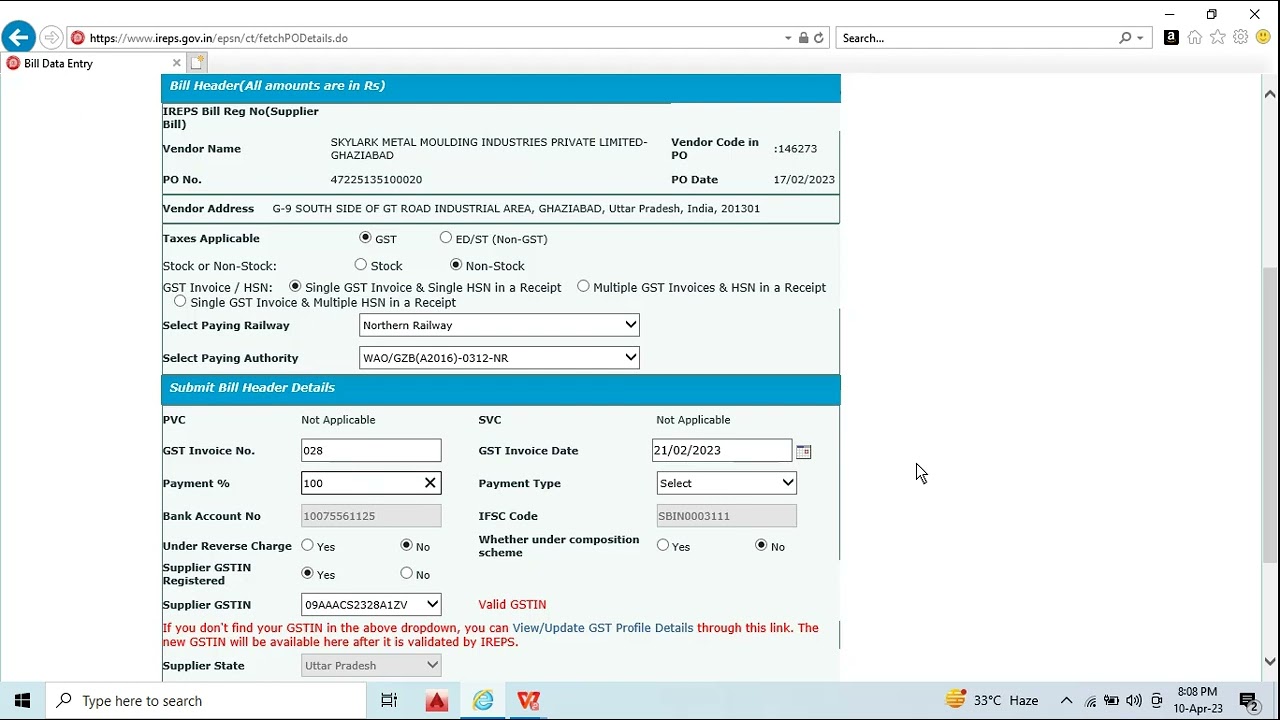Click GST Invoice No. input field
Screen dimensions: 1280x720
coord(371,450)
